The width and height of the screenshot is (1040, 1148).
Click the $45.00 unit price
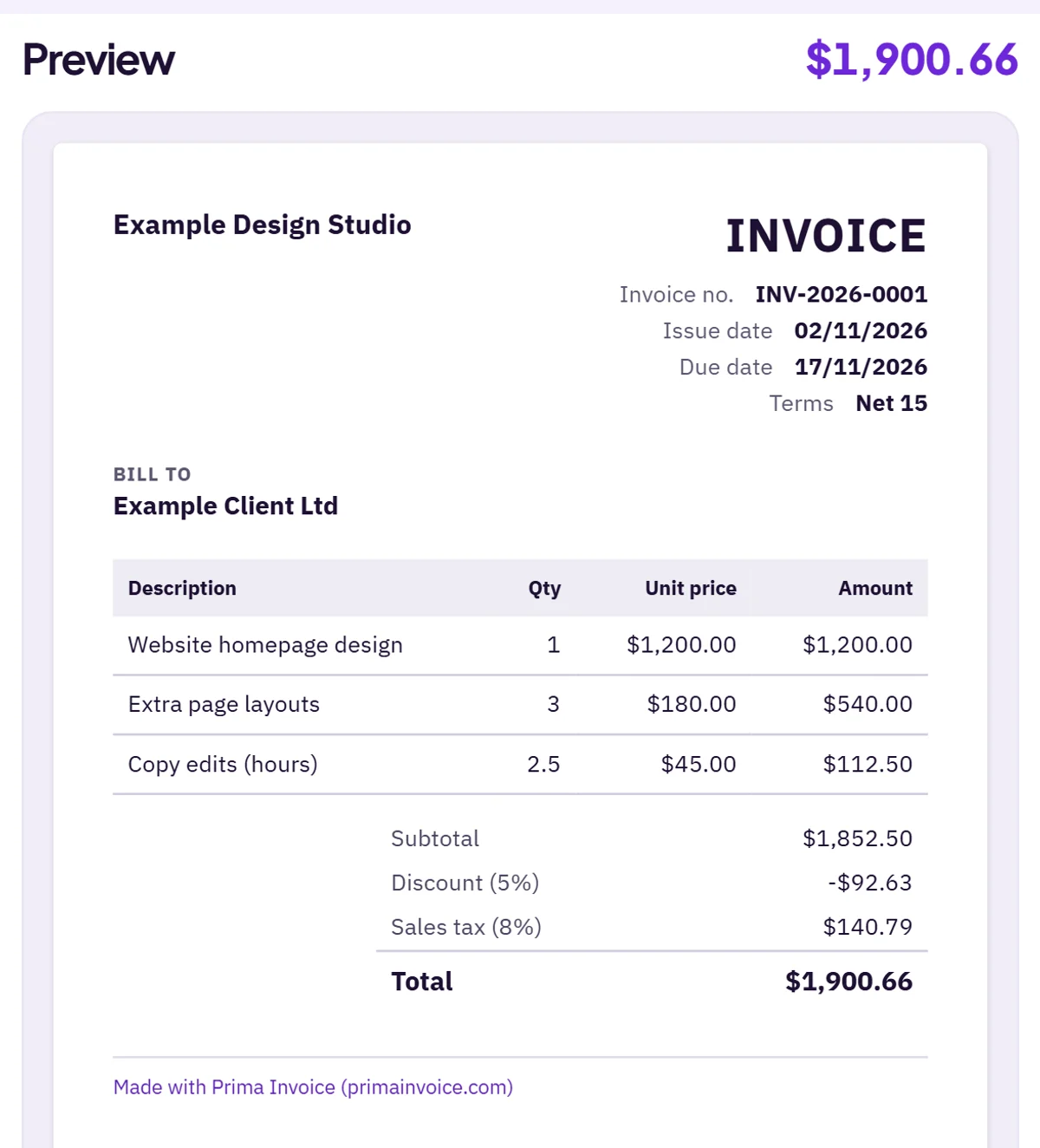point(699,764)
